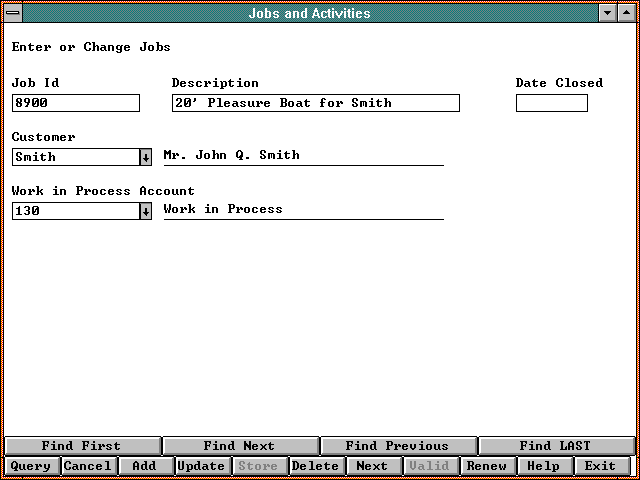Delete the current job
The width and height of the screenshot is (640, 480).
315,466
